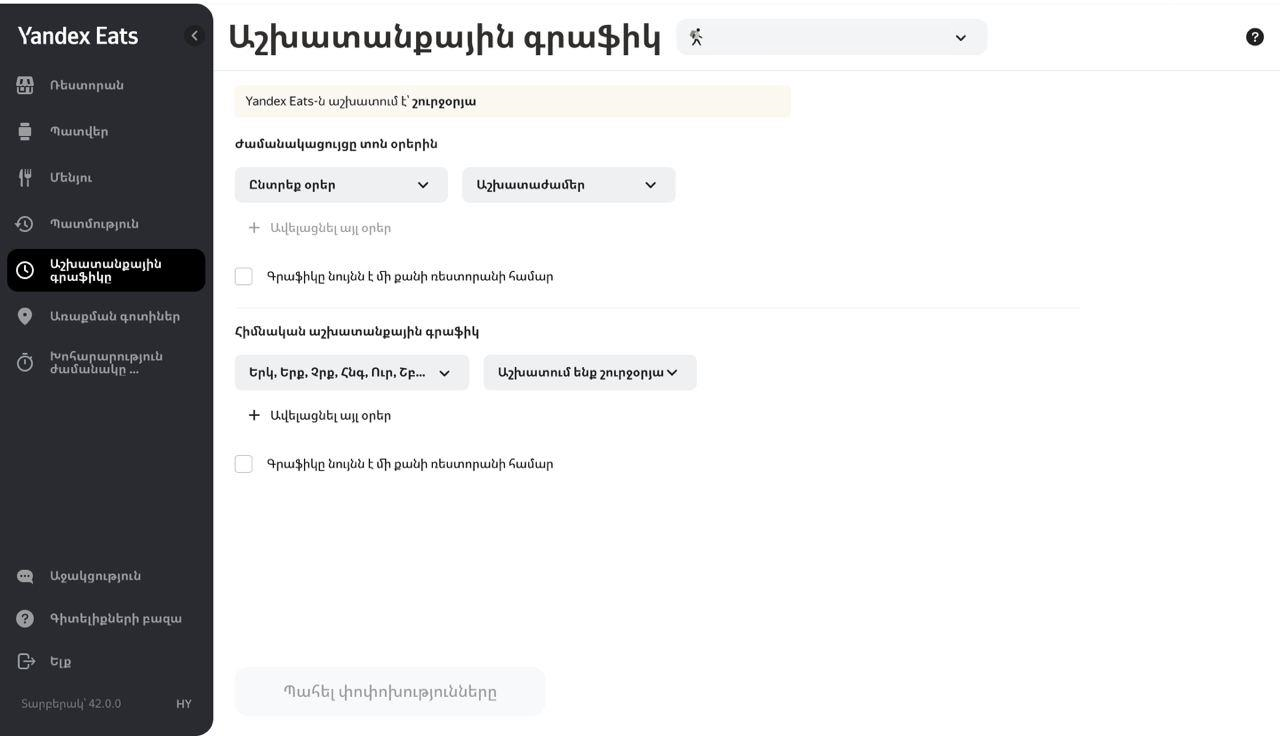Click the Orders icon in sidebar
This screenshot has width=1280, height=736.
tap(25, 131)
